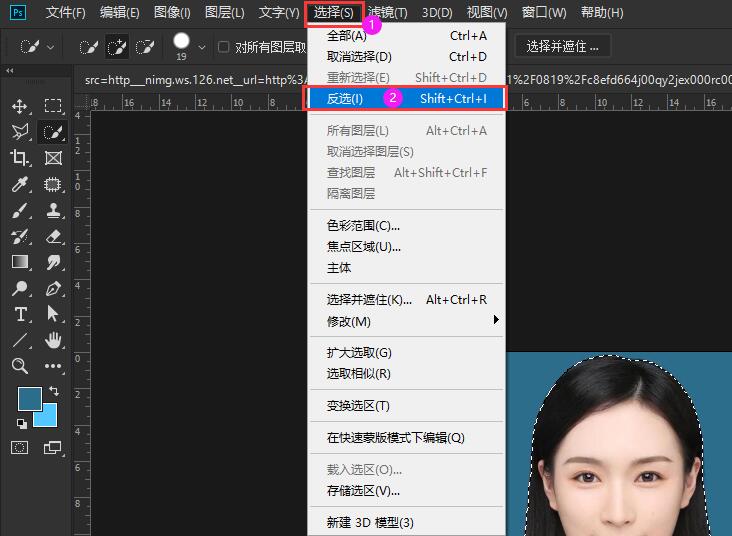732x536 pixels.
Task: Select the Frame tool
Action: coord(53,158)
